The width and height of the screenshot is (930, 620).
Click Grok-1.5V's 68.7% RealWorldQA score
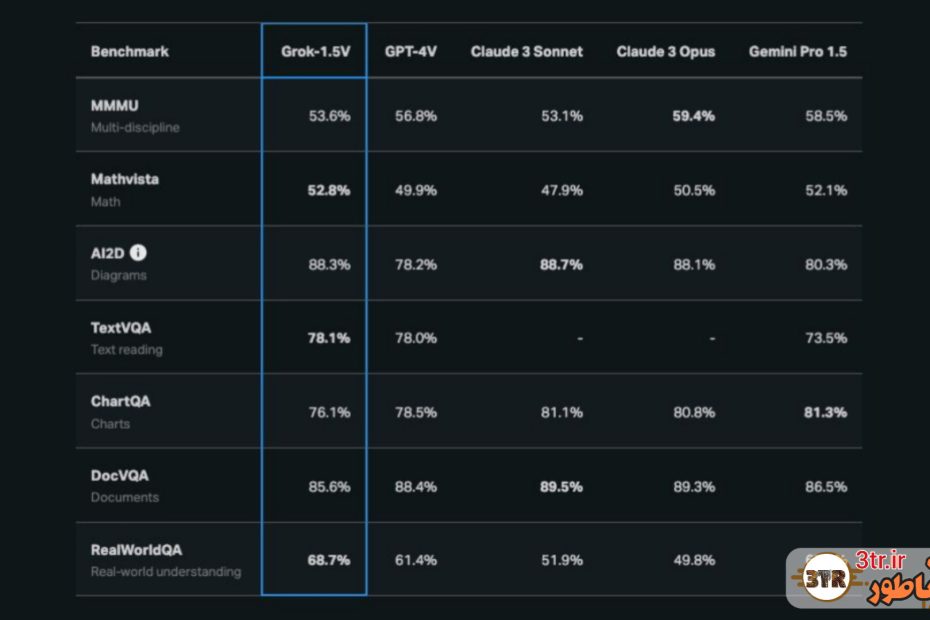click(x=329, y=560)
